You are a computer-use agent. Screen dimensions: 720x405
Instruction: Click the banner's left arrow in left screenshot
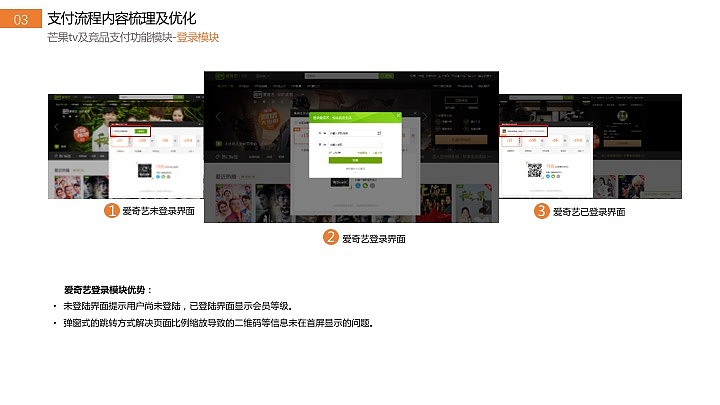56,127
